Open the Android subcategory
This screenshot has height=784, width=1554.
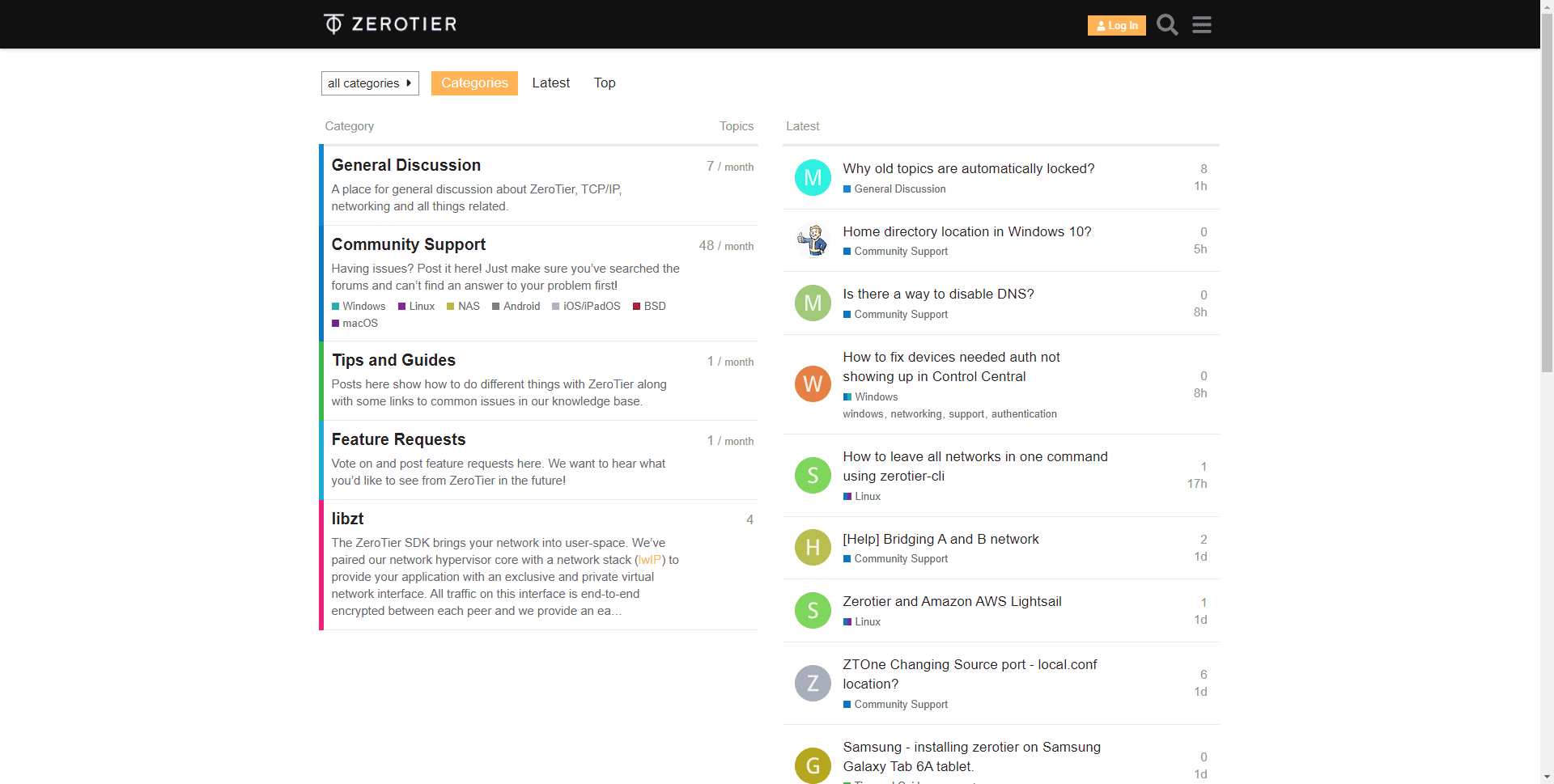click(516, 306)
